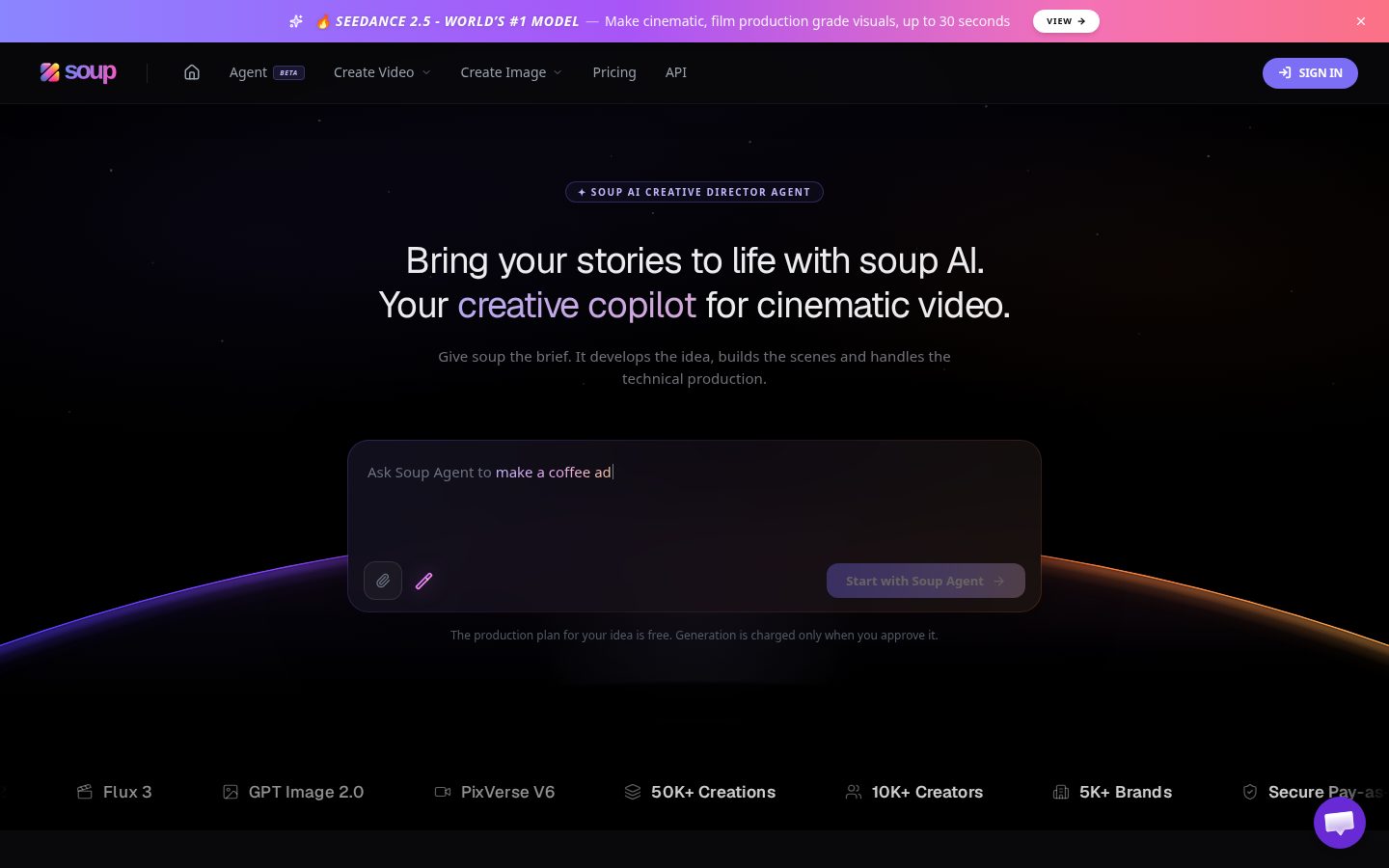Viewport: 1389px width, 868px height.
Task: Click VIEW in the Seedance banner
Action: 1066,21
